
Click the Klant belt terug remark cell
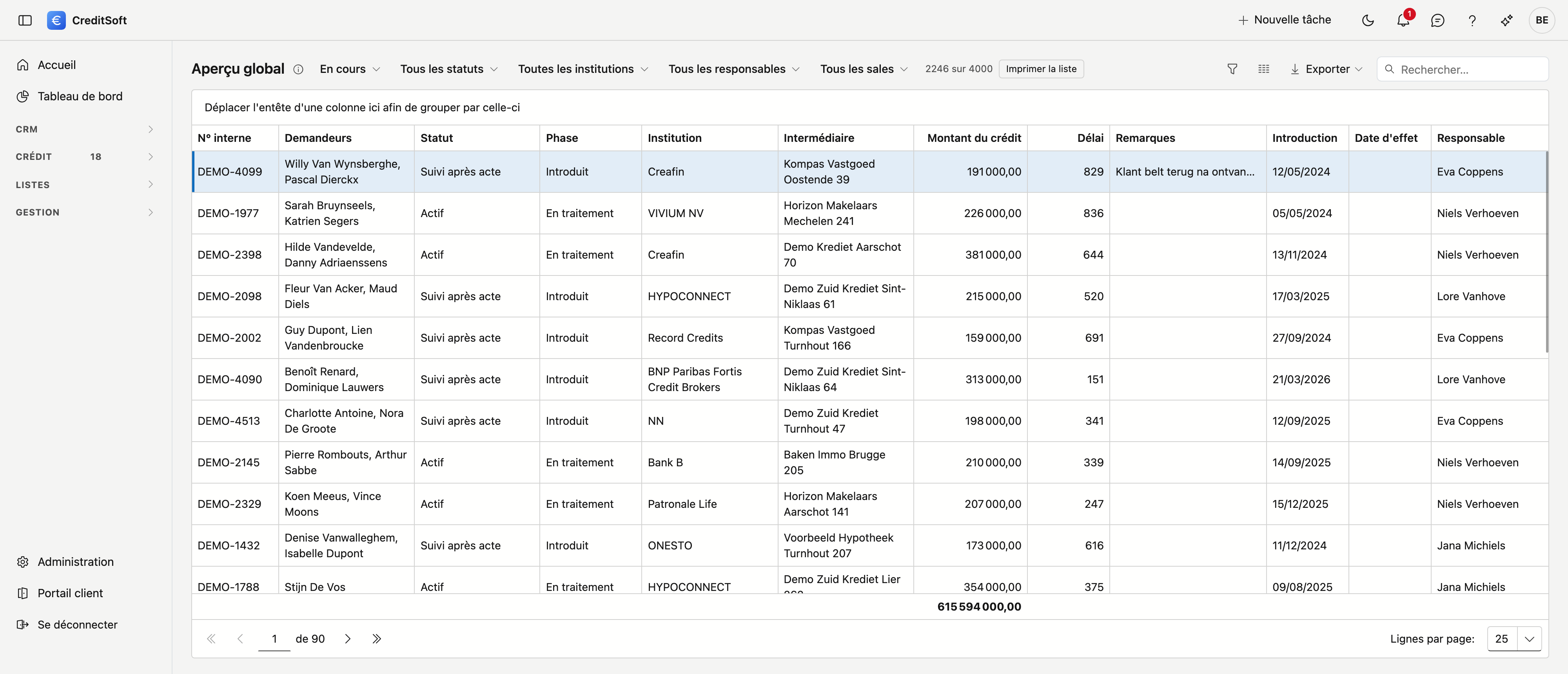(1188, 172)
